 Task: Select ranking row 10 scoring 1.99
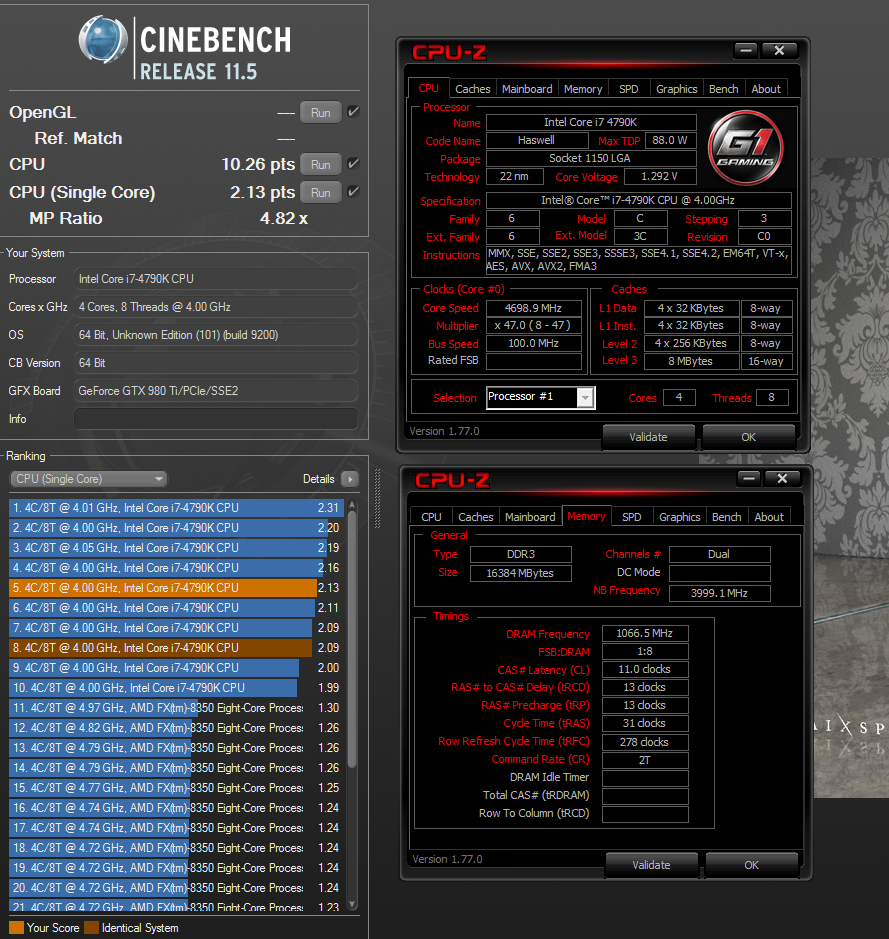point(177,687)
